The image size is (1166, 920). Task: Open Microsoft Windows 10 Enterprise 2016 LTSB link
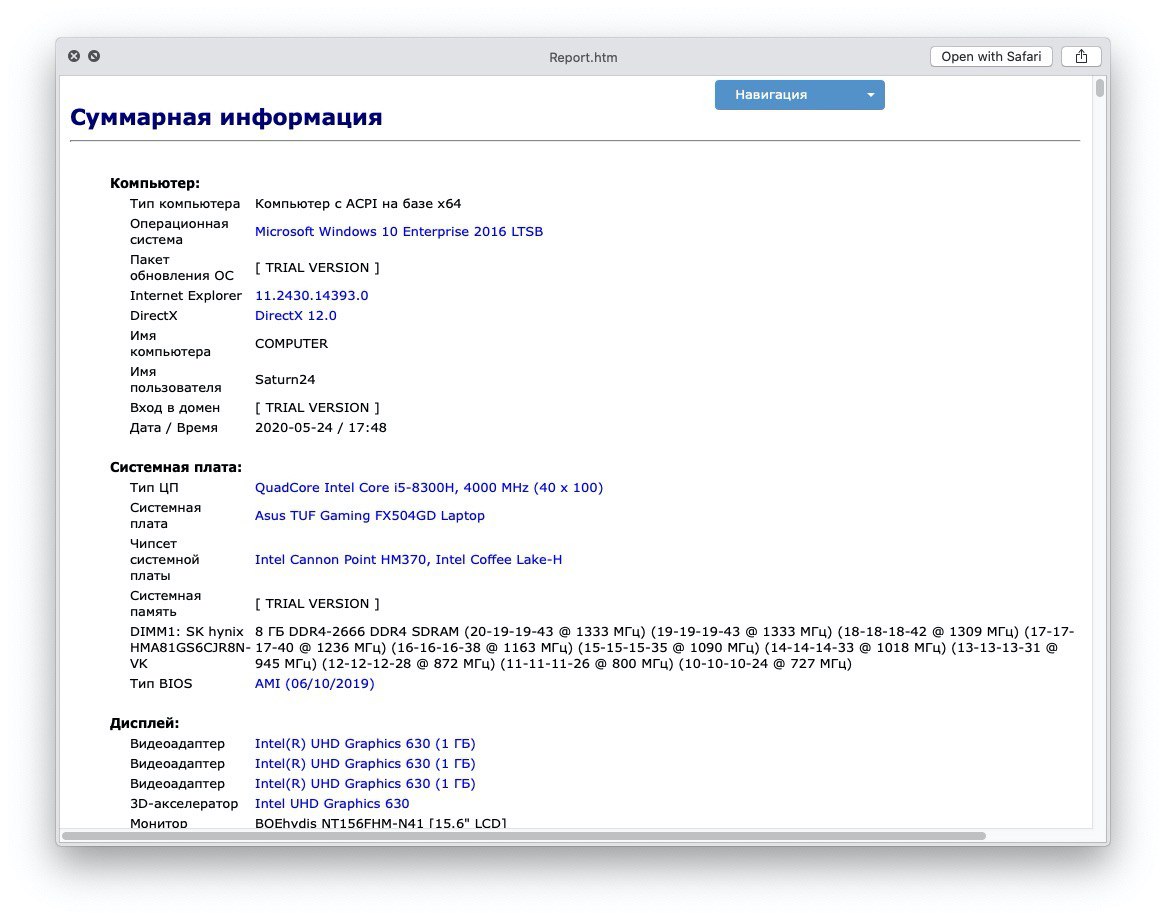[399, 231]
